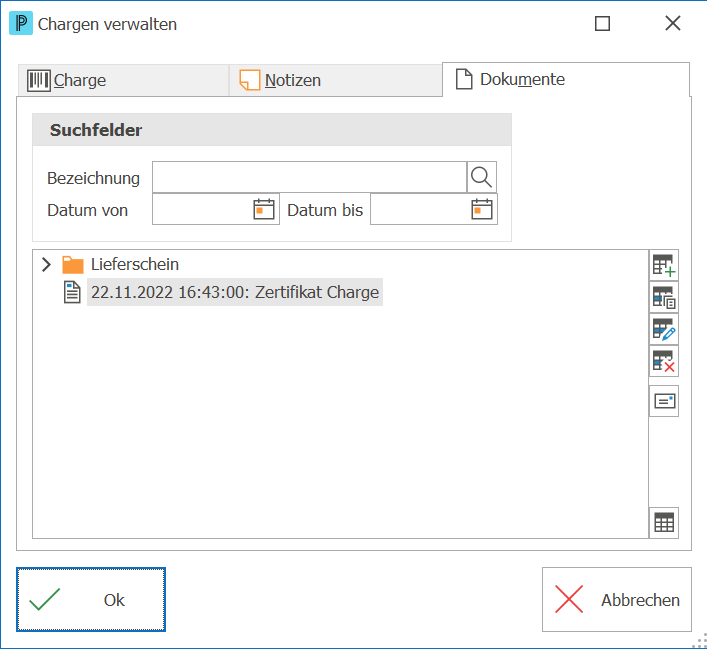This screenshot has width=707, height=649.
Task: Click the Zertifikat Charge document icon
Action: coord(72,292)
